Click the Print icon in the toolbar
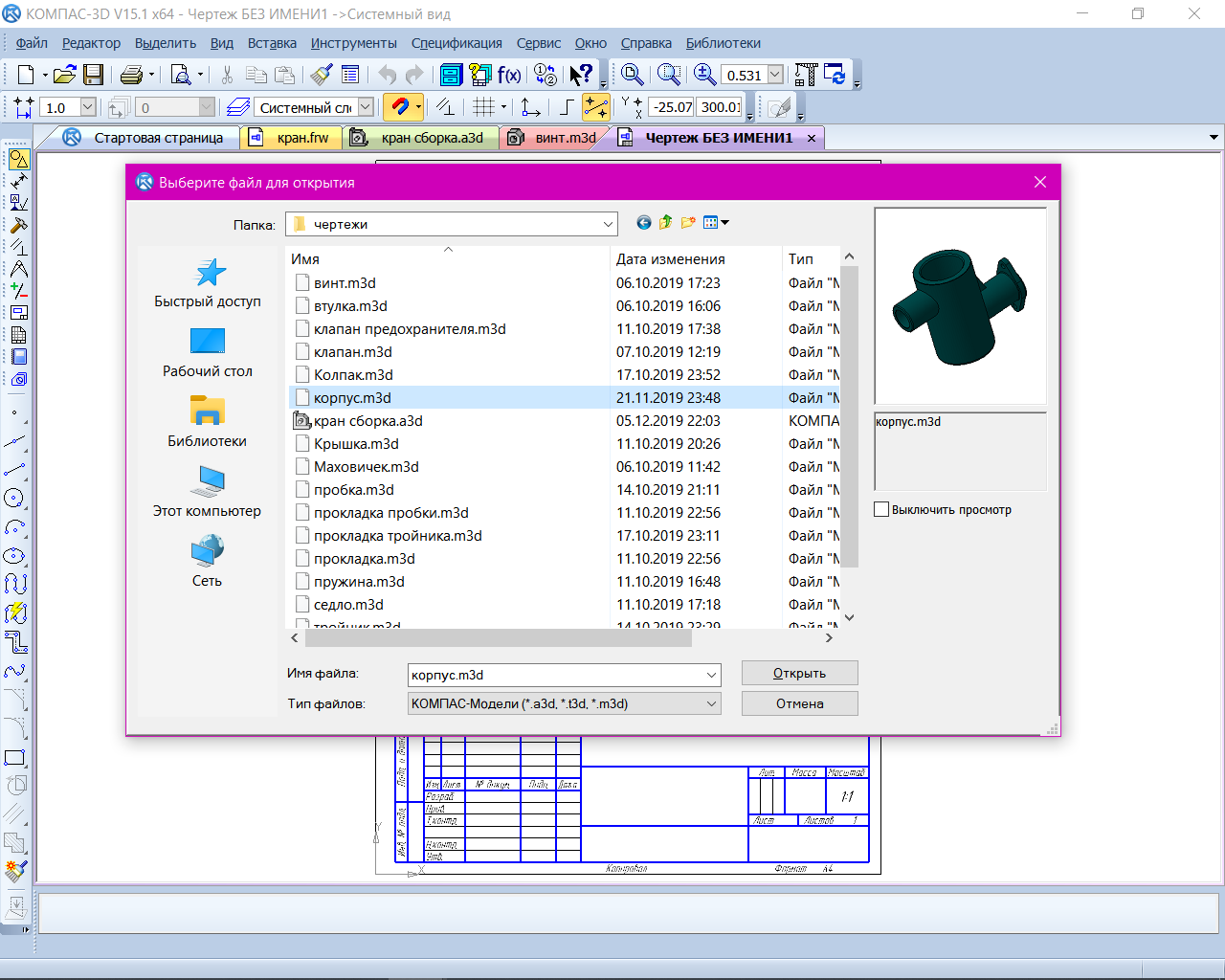This screenshot has width=1225, height=980. [x=132, y=75]
